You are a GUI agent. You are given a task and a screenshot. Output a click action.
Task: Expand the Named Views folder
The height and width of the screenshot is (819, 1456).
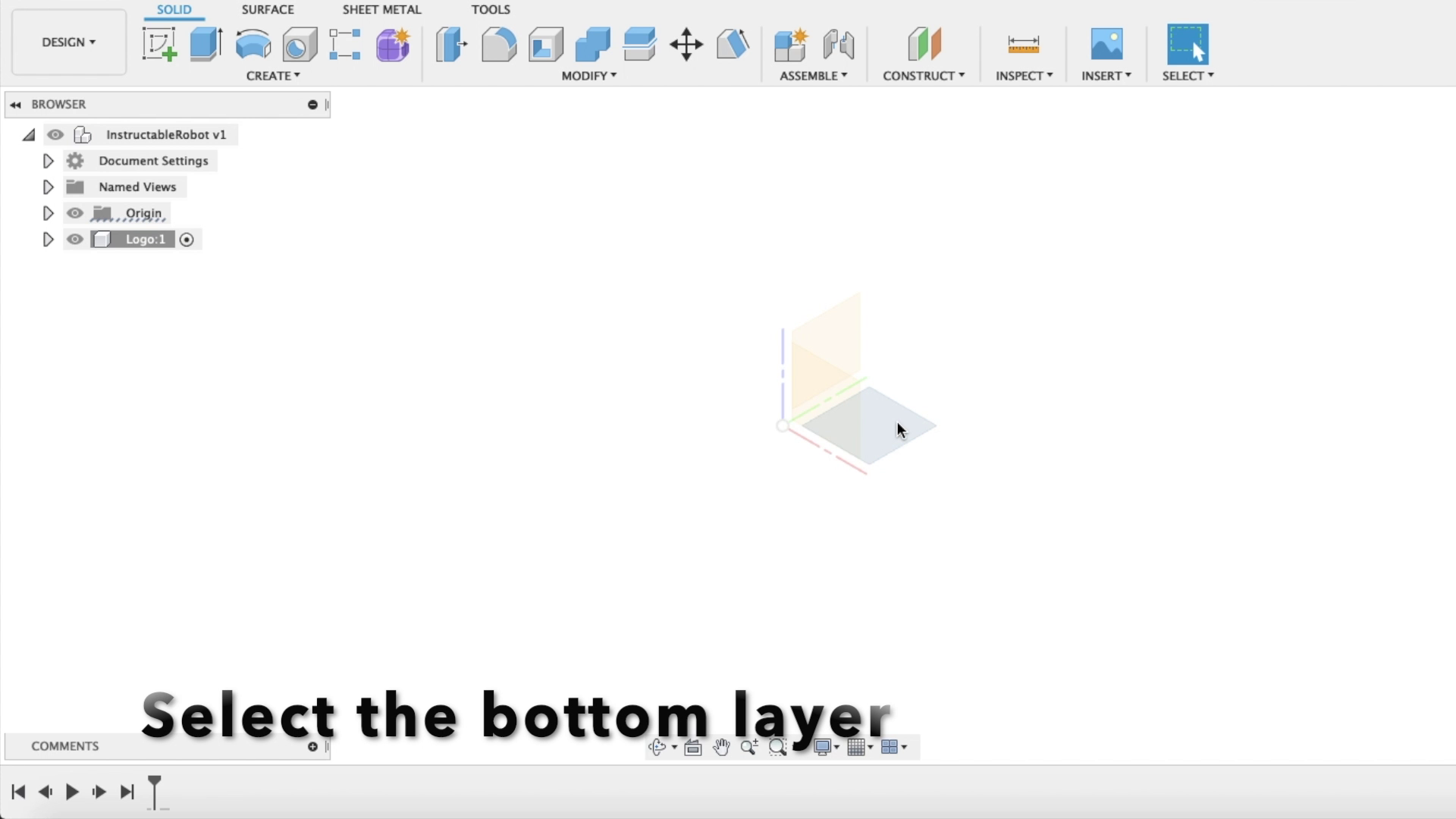[x=48, y=187]
